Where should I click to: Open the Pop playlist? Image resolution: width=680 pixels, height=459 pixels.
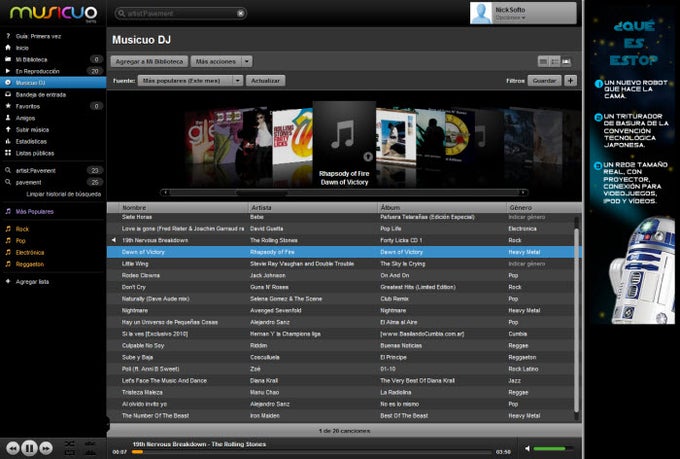20,241
